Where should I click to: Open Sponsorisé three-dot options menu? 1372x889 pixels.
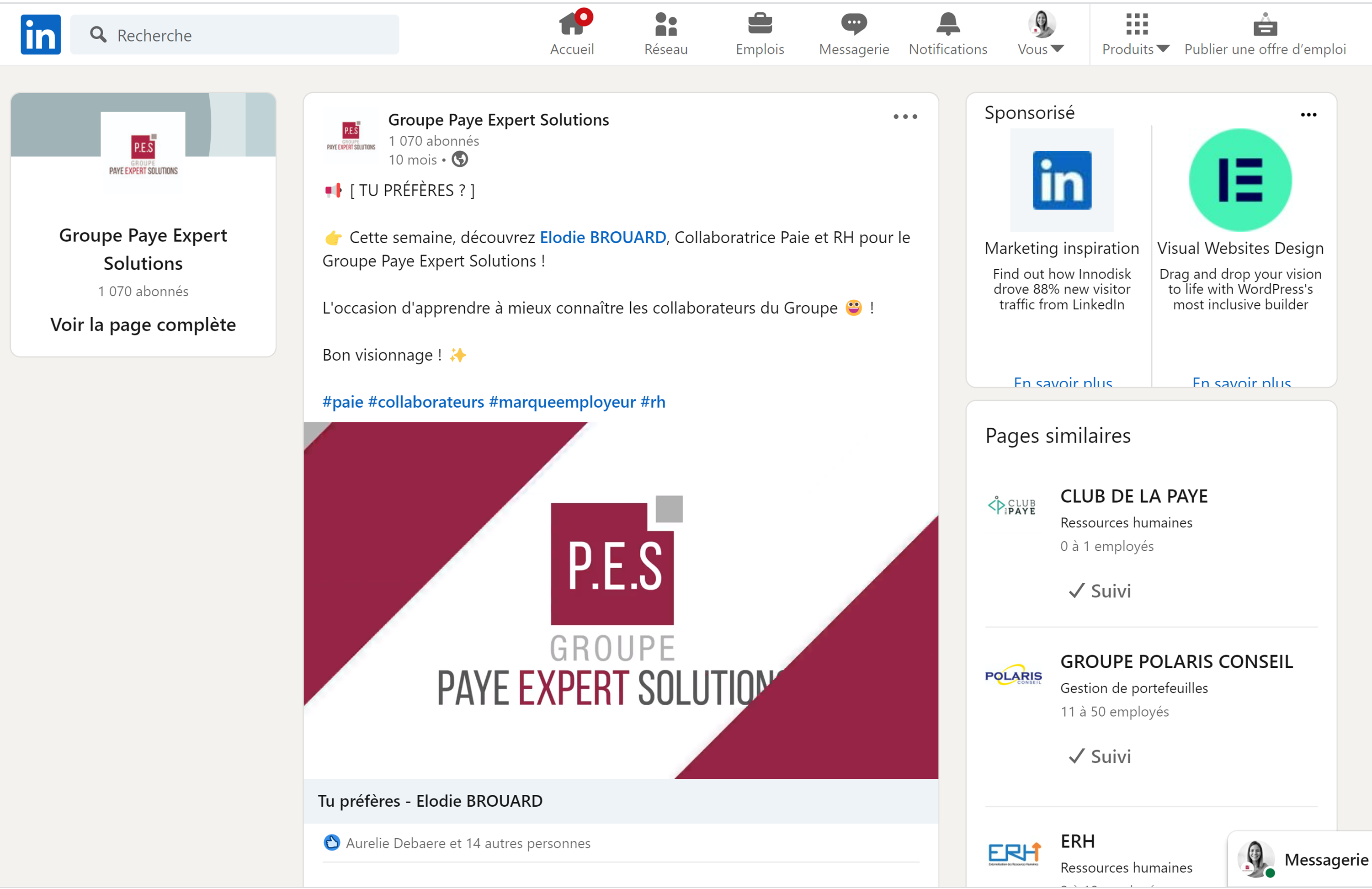point(1308,115)
